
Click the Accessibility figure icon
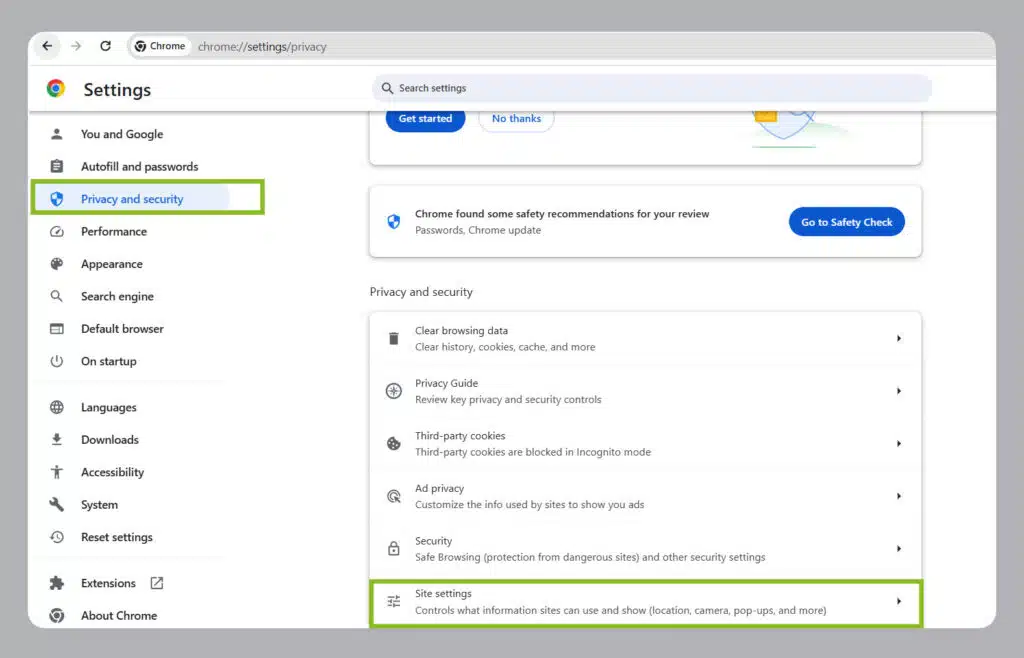pyautogui.click(x=57, y=472)
